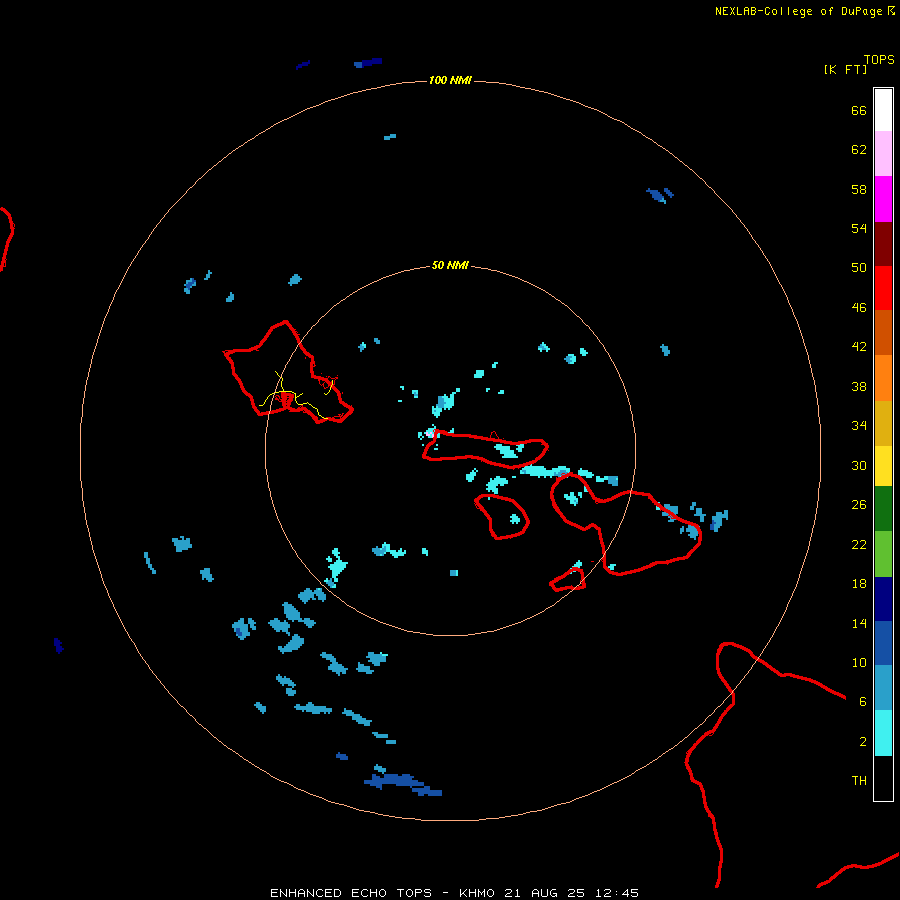Click the 22 scale value
900x900 pixels.
point(859,545)
